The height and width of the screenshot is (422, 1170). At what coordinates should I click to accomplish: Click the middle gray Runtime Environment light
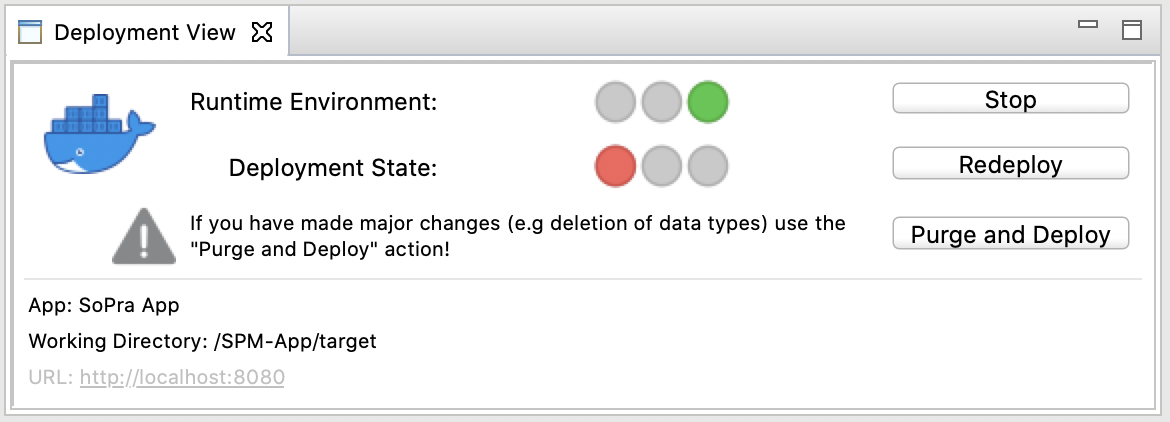point(661,102)
